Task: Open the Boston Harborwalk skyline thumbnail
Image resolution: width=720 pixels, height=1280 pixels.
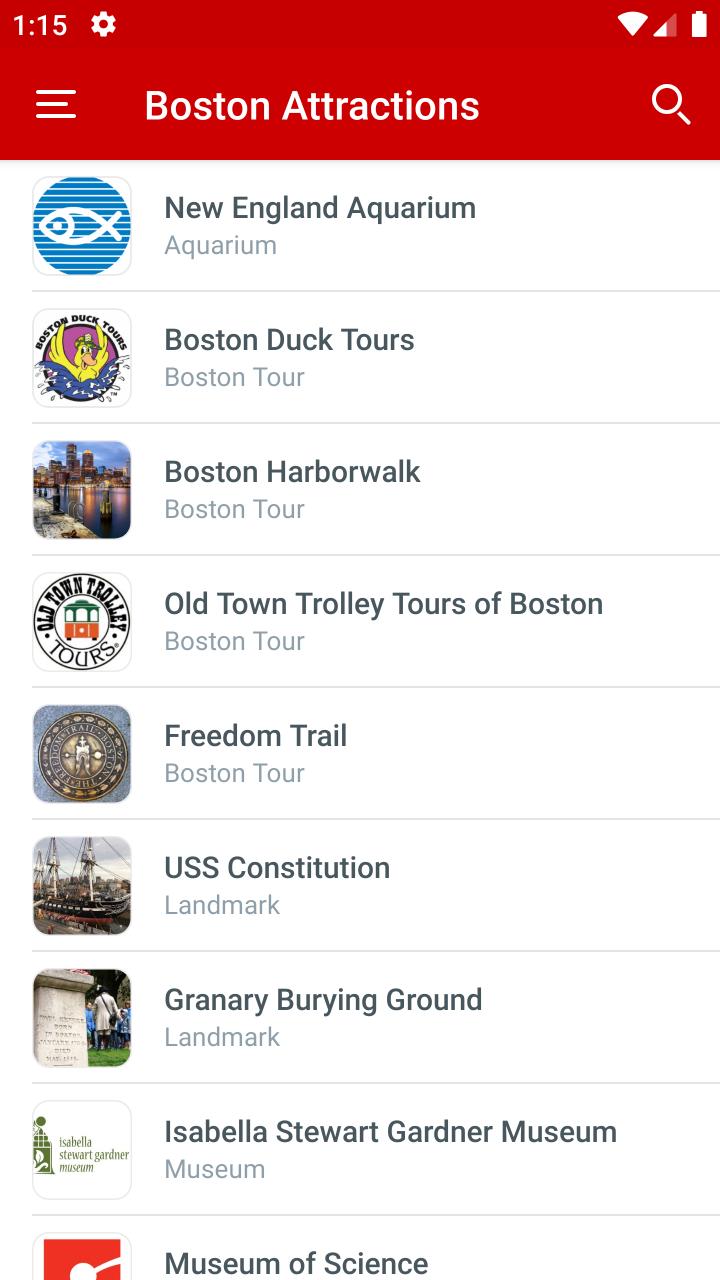Action: click(82, 490)
